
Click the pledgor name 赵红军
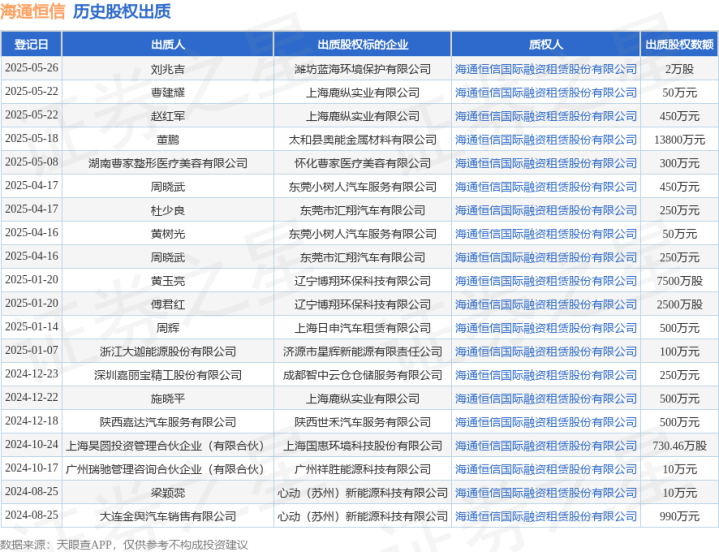[x=168, y=116]
